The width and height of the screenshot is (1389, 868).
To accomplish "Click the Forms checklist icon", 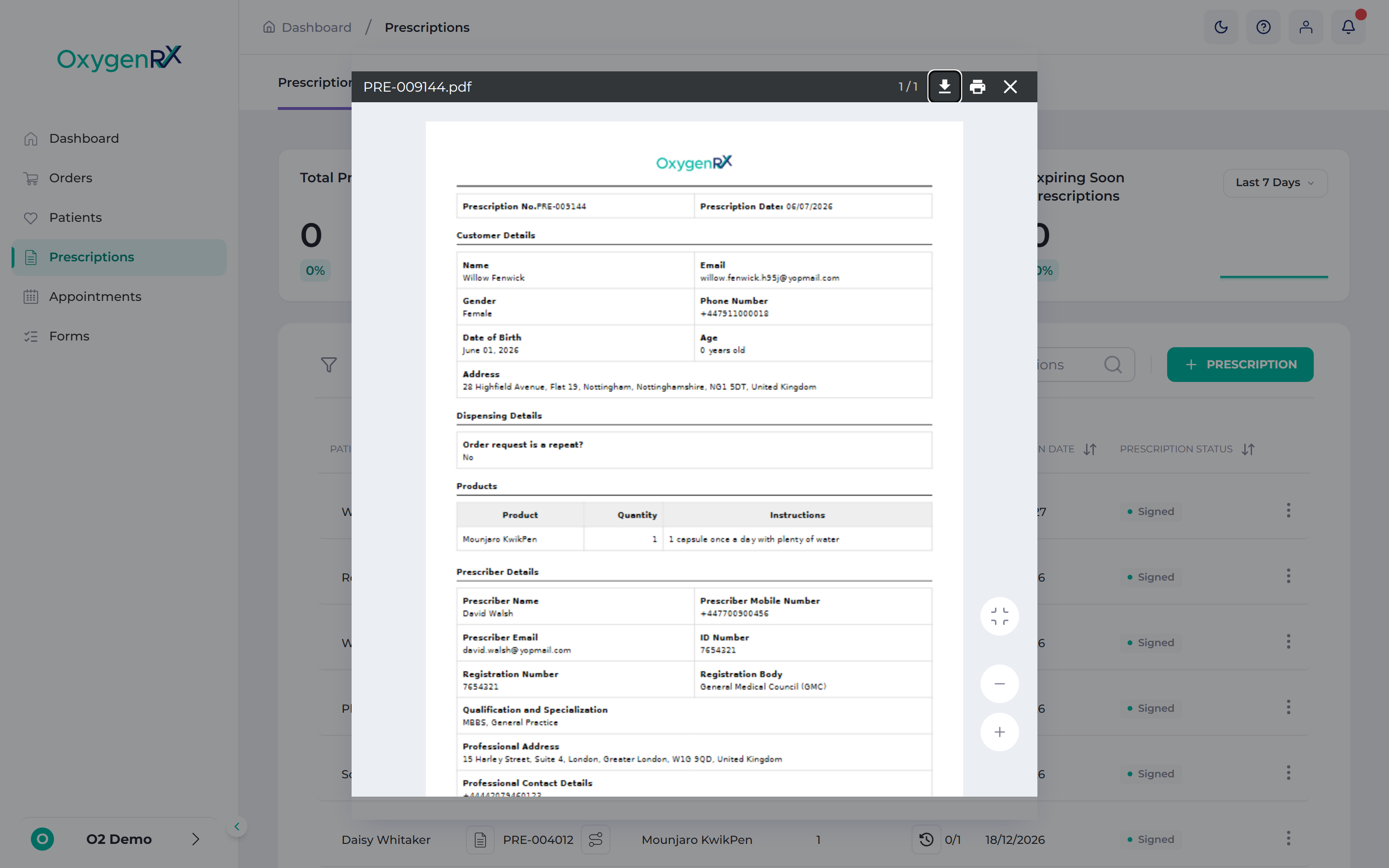I will coord(31,337).
